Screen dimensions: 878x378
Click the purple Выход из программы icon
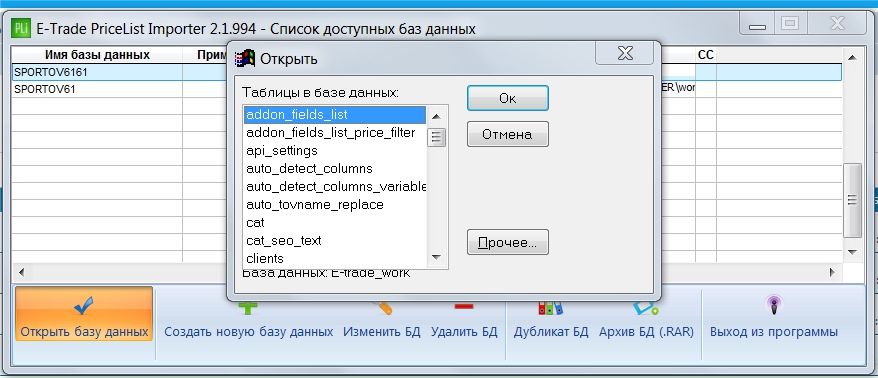(773, 305)
